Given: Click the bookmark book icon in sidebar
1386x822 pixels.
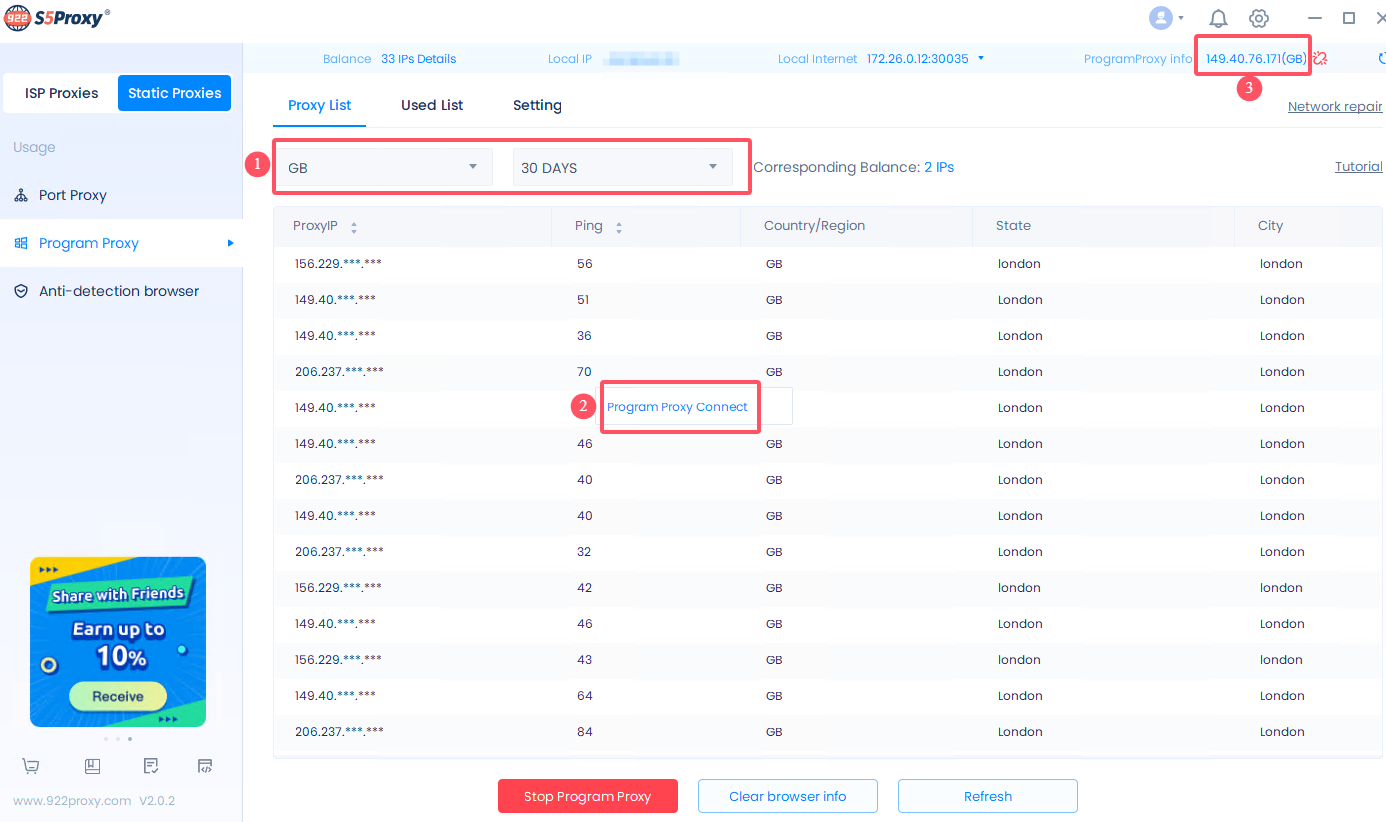Looking at the screenshot, I should (x=92, y=766).
